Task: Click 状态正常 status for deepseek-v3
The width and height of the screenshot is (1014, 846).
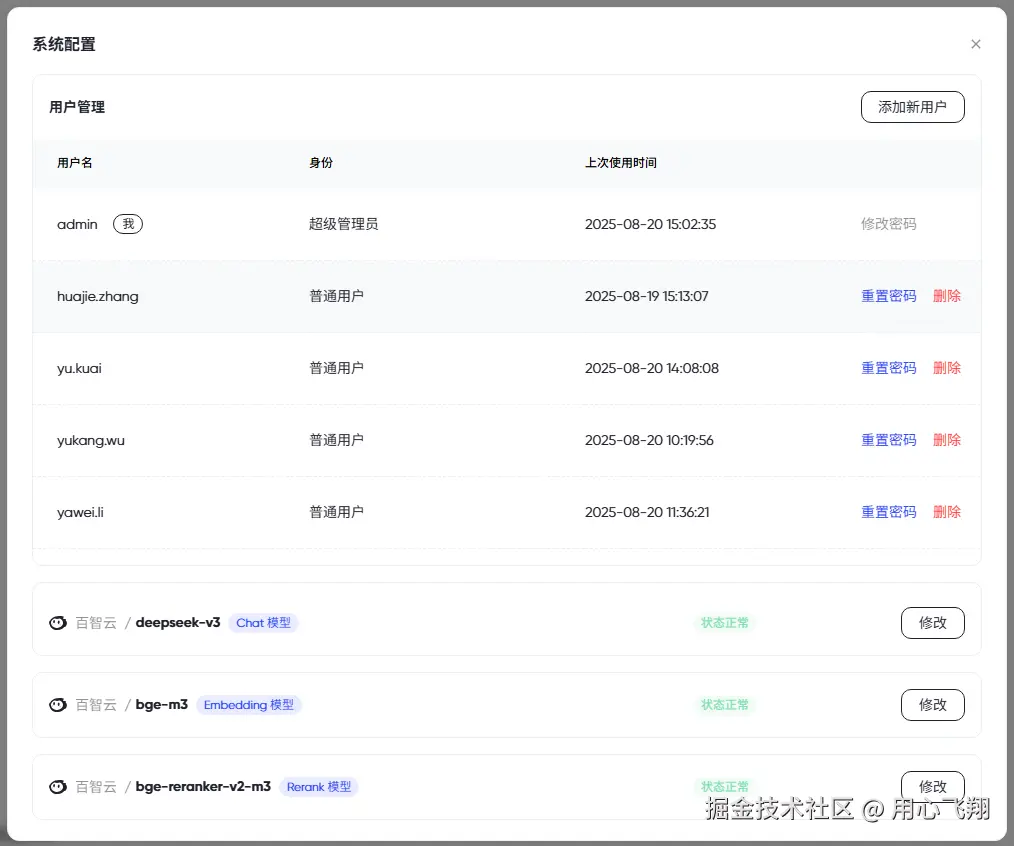Action: click(724, 623)
